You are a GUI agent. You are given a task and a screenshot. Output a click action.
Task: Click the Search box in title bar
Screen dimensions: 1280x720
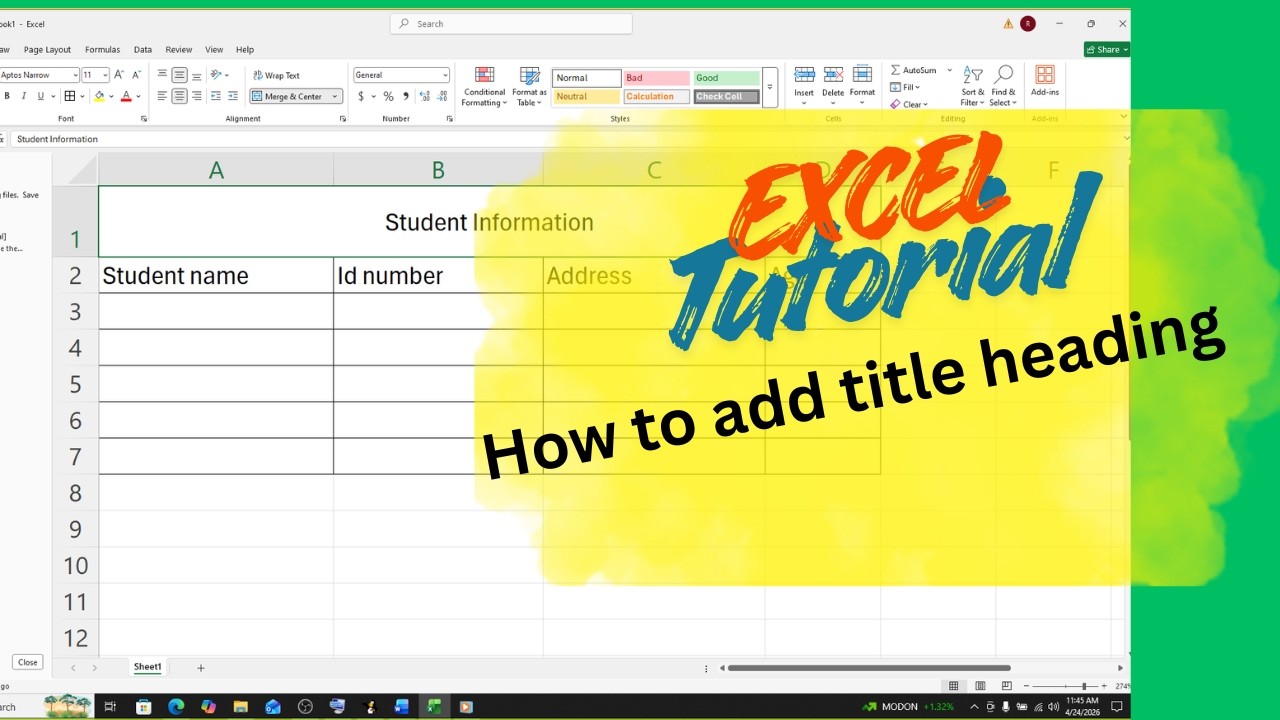511,24
